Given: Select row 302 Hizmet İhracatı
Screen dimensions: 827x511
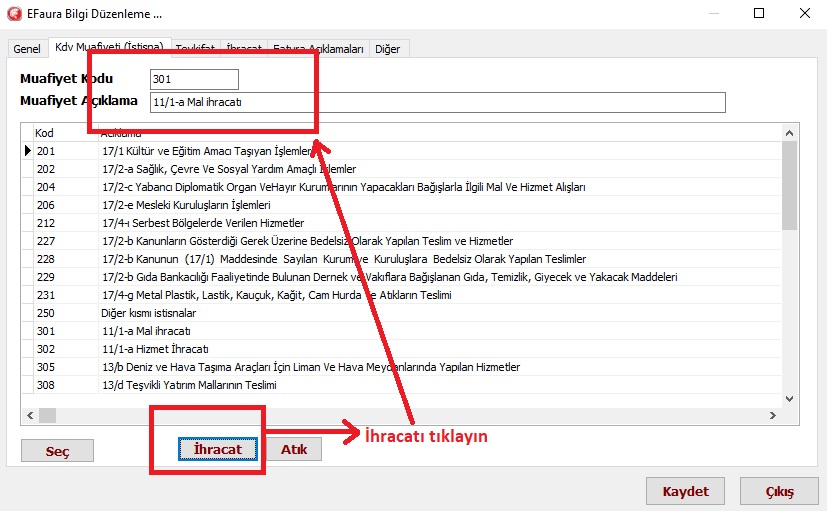Looking at the screenshot, I should click(154, 349).
